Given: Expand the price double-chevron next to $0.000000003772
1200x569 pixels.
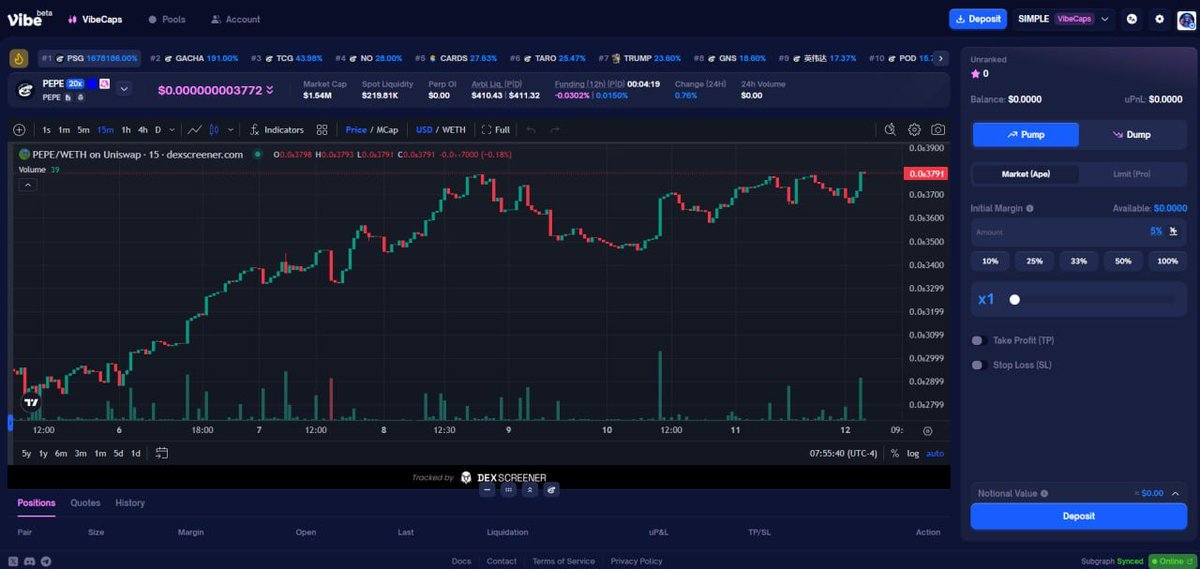Looking at the screenshot, I should [x=269, y=90].
